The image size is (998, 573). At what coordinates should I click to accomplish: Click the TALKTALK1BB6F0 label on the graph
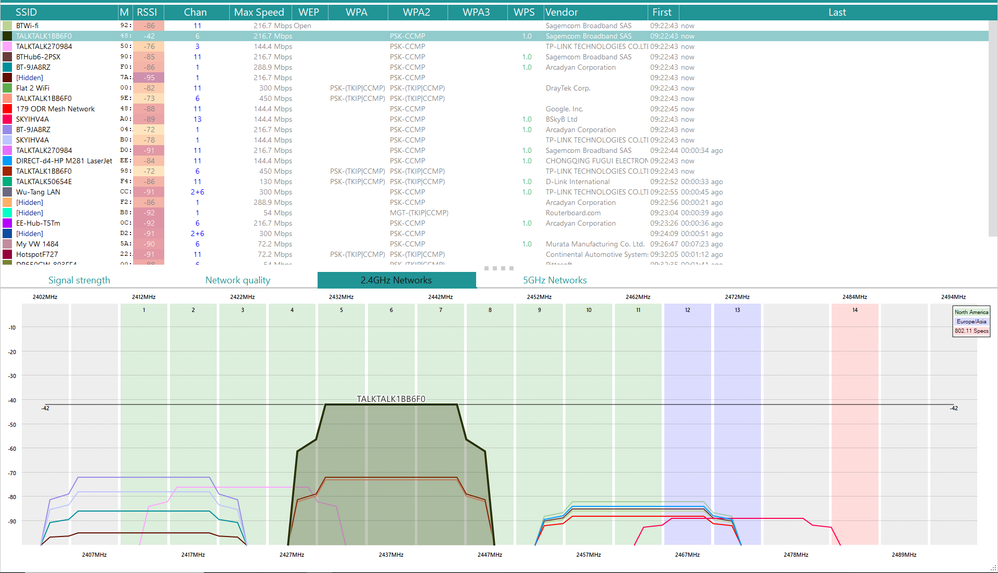[391, 399]
